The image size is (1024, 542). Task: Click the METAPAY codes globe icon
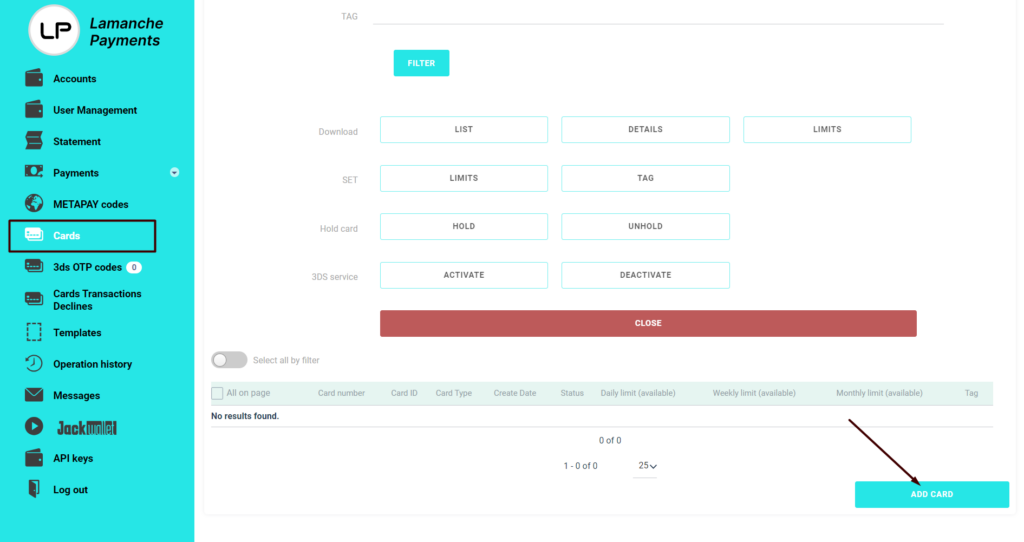(34, 204)
